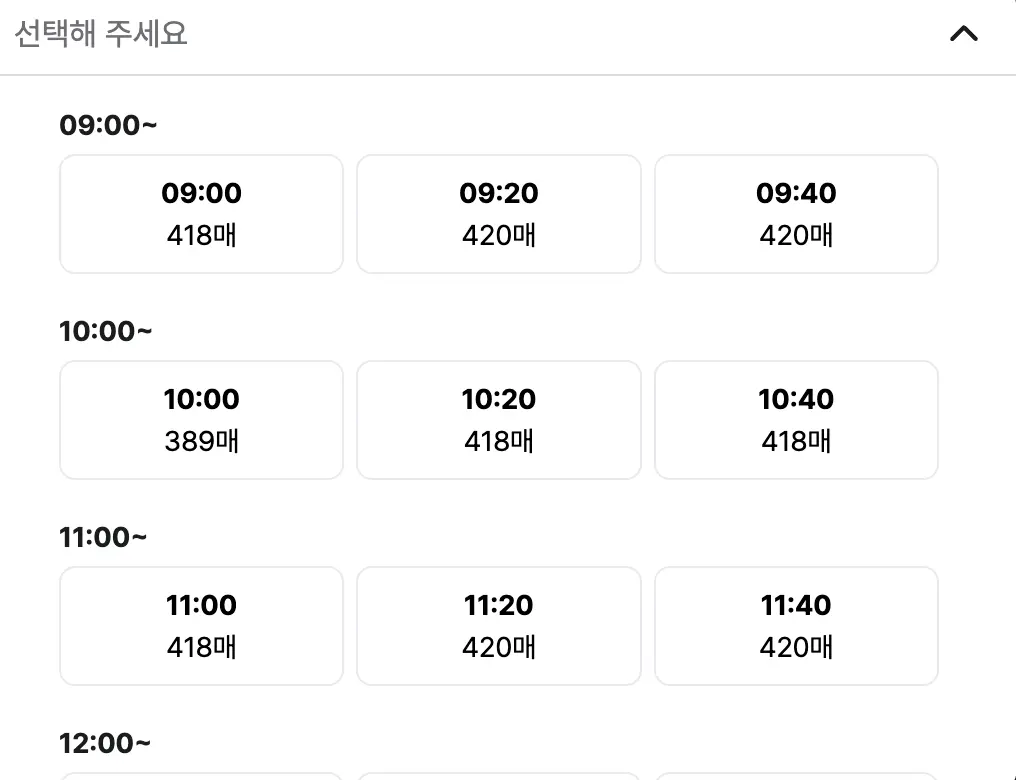
Task: Pick the 09:40 time slot
Action: pyautogui.click(x=796, y=214)
